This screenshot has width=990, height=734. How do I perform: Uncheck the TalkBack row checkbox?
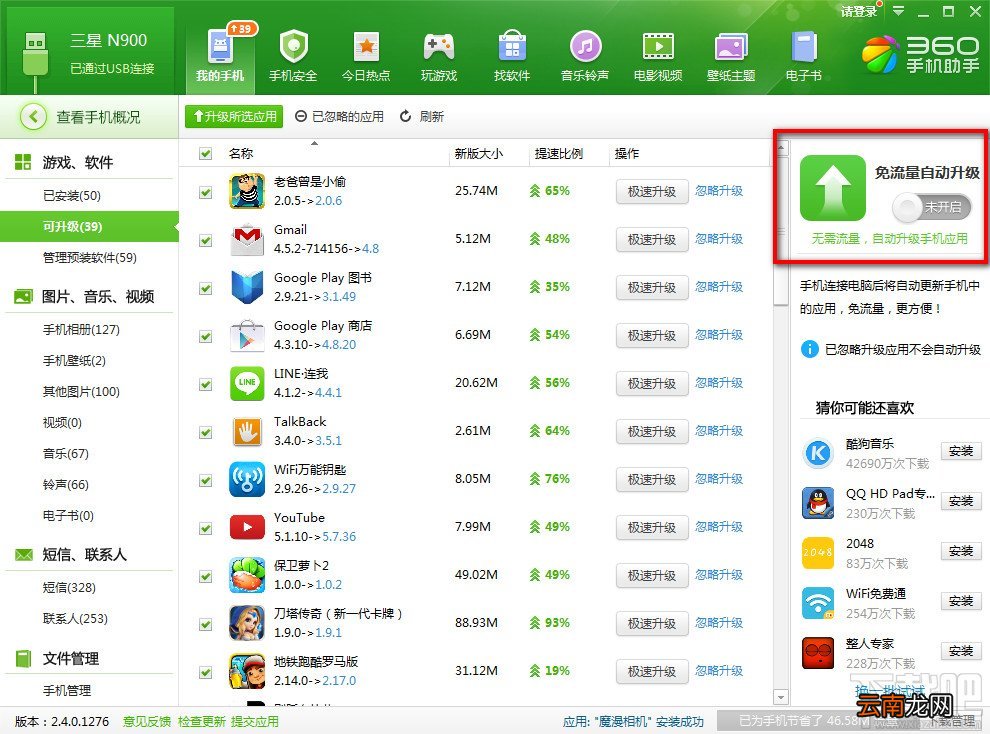tap(205, 432)
